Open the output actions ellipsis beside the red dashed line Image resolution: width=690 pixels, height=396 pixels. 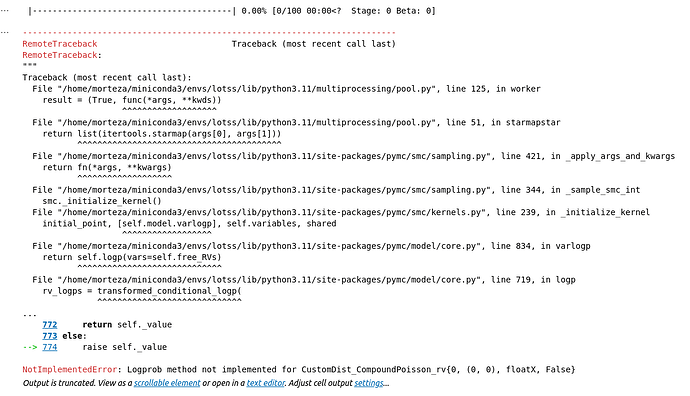pyautogui.click(x=4, y=32)
